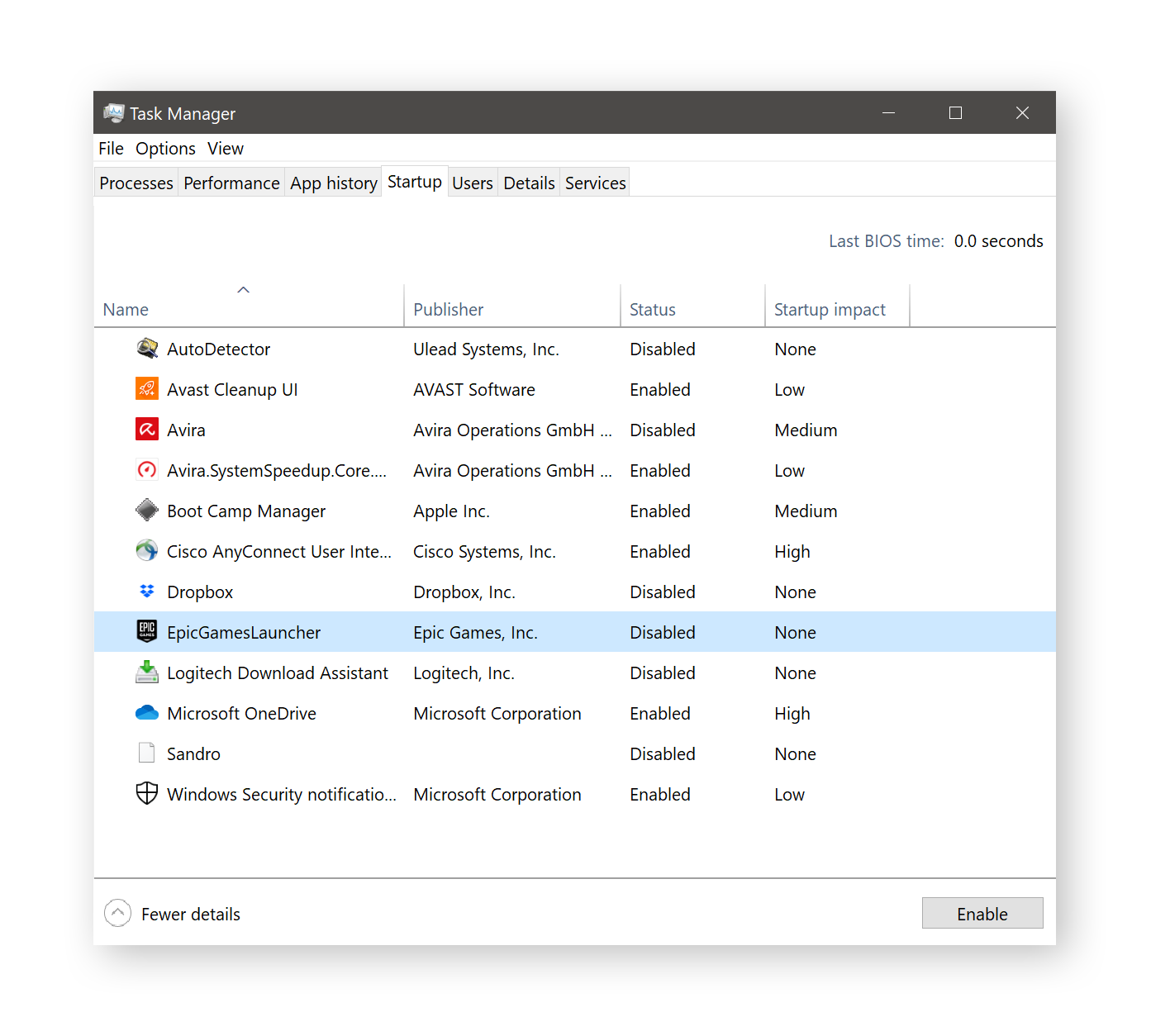Click the Dropbox icon in the list
This screenshot has height=1036, width=1151.
point(146,591)
